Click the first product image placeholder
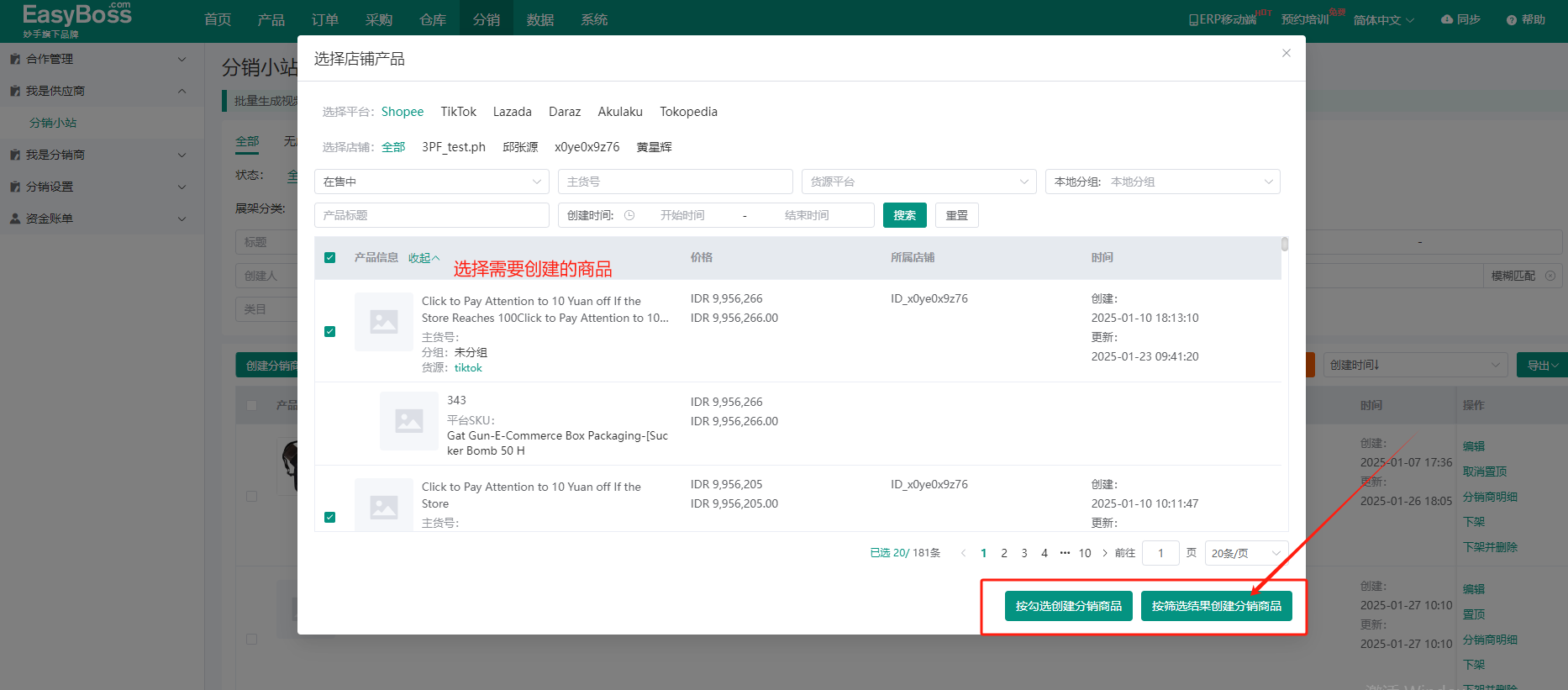The height and width of the screenshot is (690, 1568). pyautogui.click(x=384, y=321)
